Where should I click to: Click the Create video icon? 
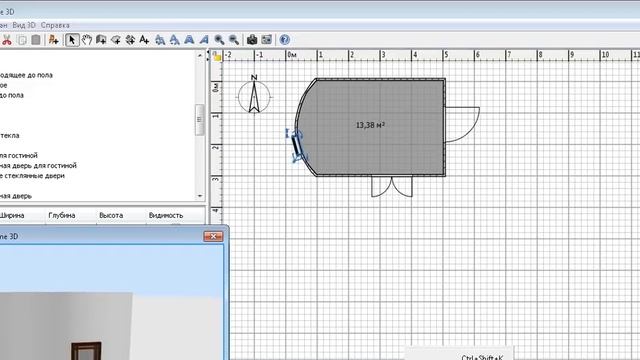267,40
